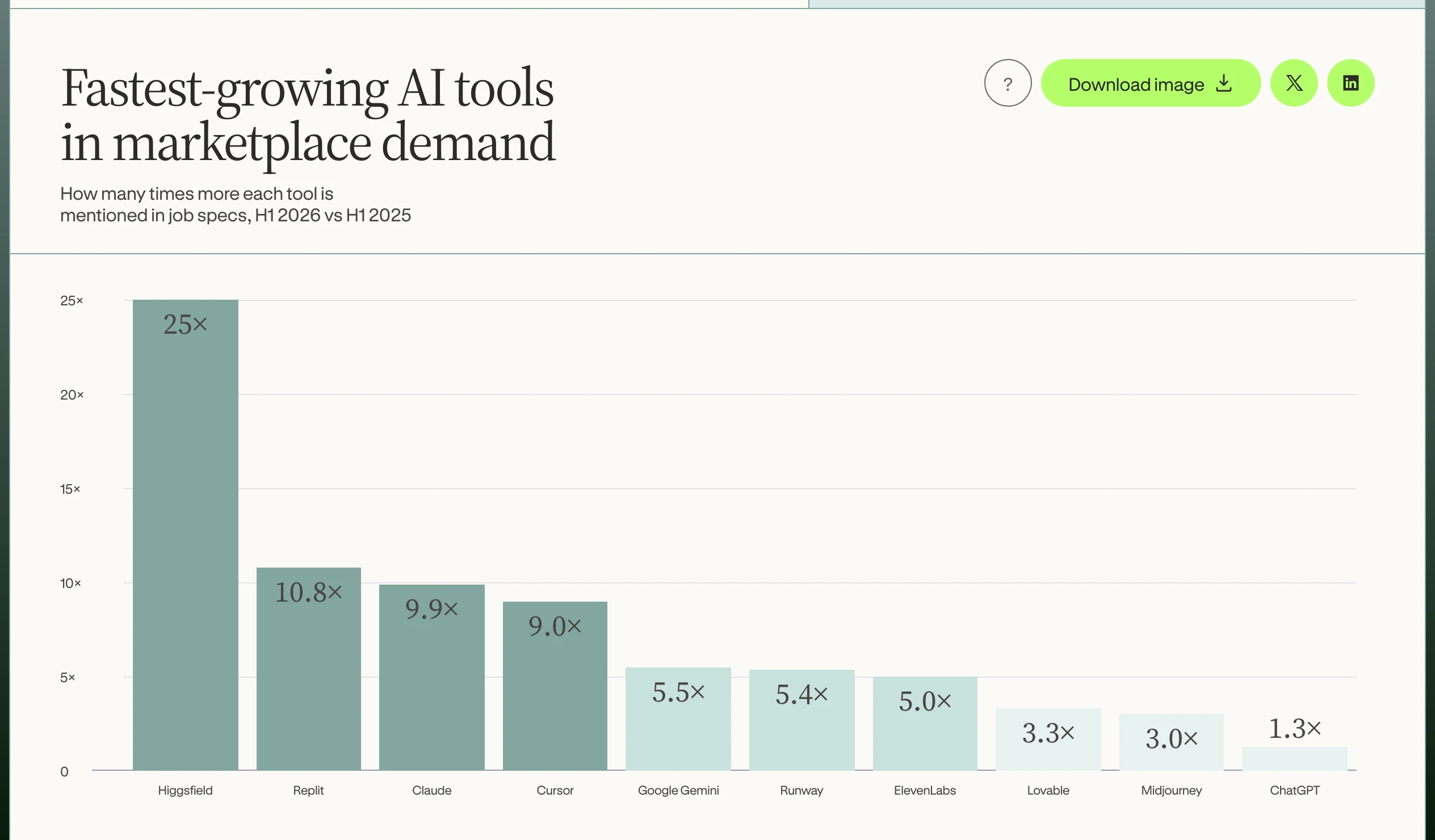
Task: Click the Lovable axis label
Action: click(1048, 791)
